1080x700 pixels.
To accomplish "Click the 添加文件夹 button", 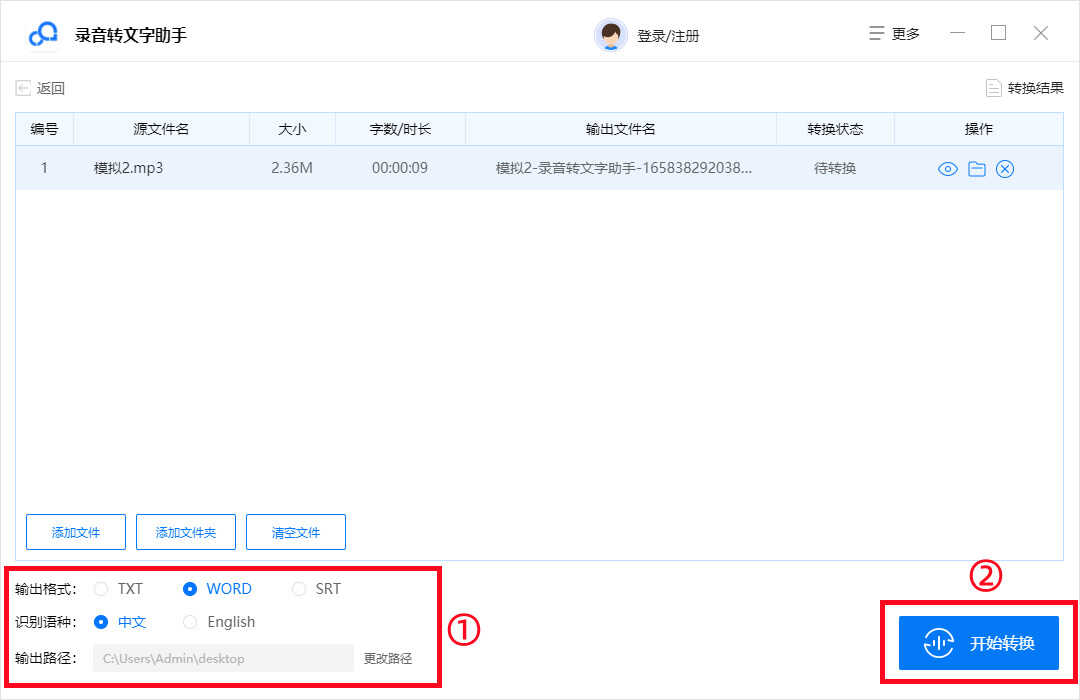I will (x=186, y=532).
